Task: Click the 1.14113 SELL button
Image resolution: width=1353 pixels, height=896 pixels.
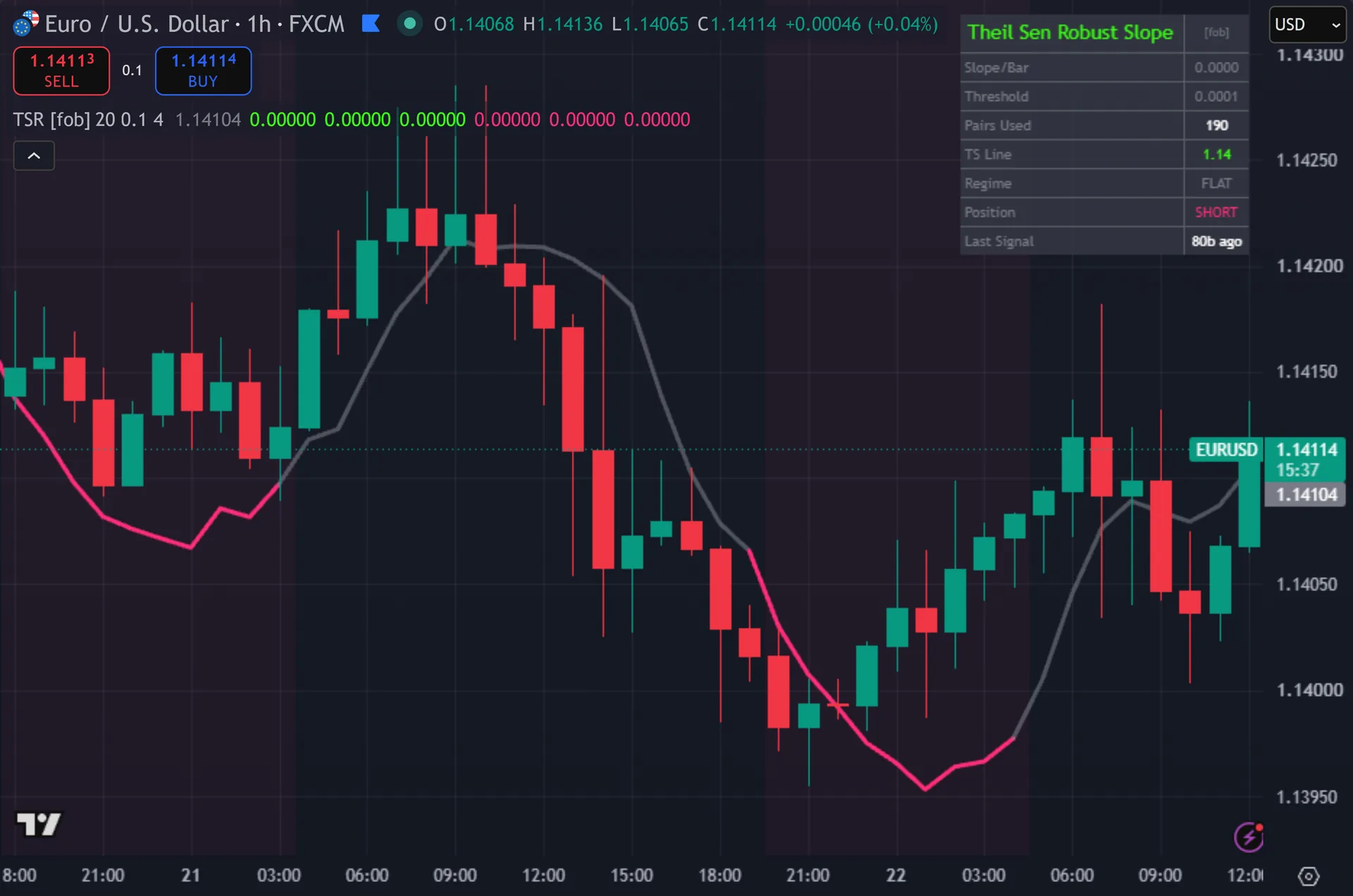Action: [61, 70]
